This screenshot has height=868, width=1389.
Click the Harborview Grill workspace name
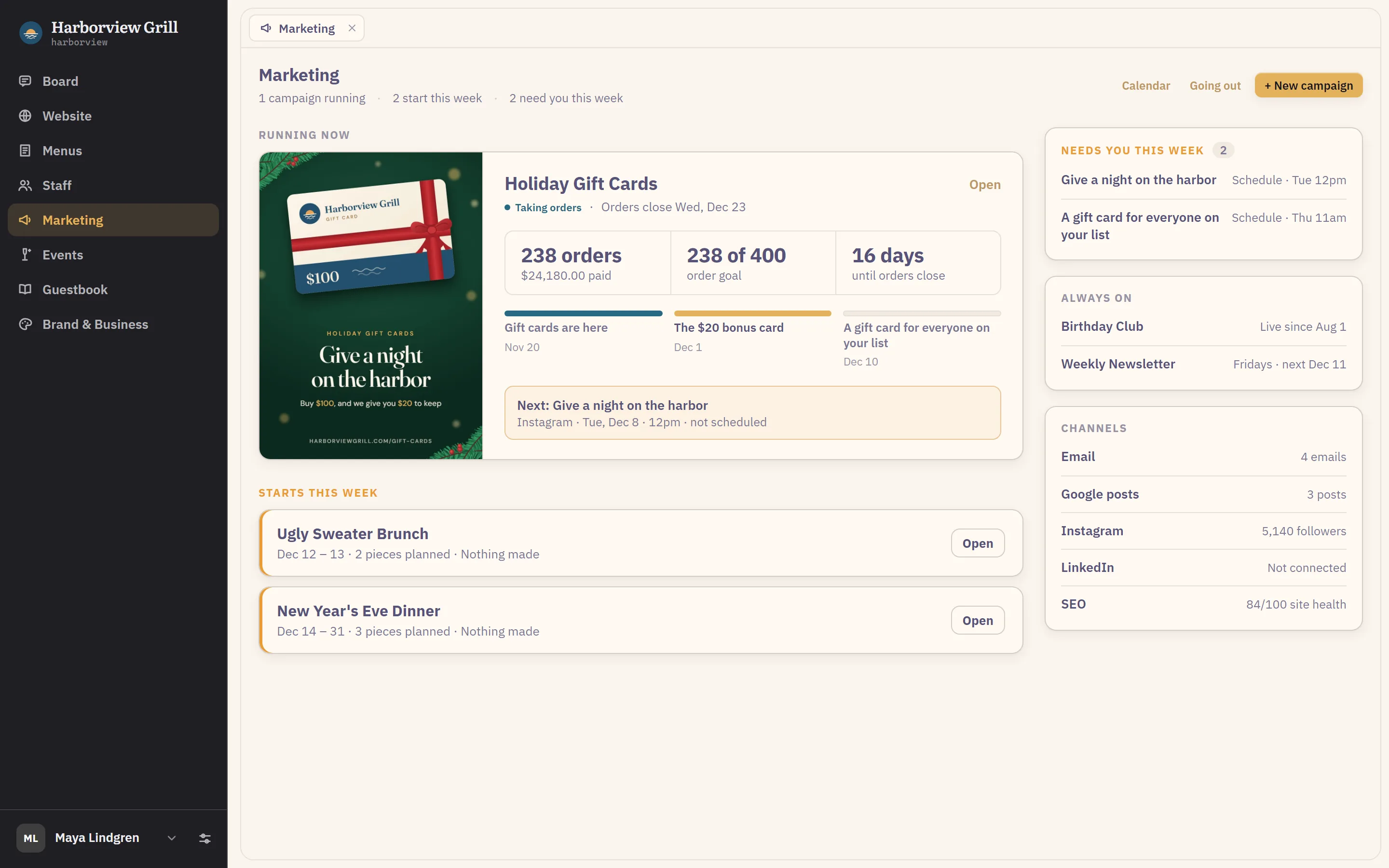pyautogui.click(x=114, y=27)
